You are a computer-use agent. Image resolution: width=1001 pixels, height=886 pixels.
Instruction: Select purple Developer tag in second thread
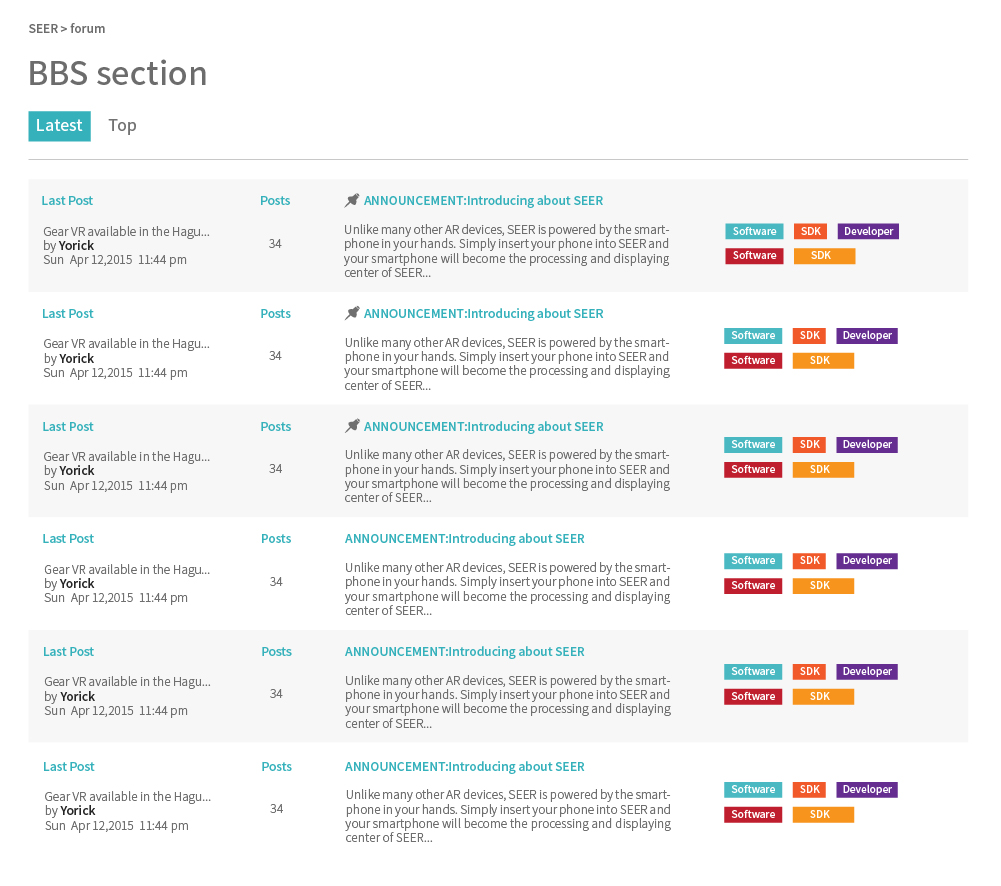click(x=867, y=336)
